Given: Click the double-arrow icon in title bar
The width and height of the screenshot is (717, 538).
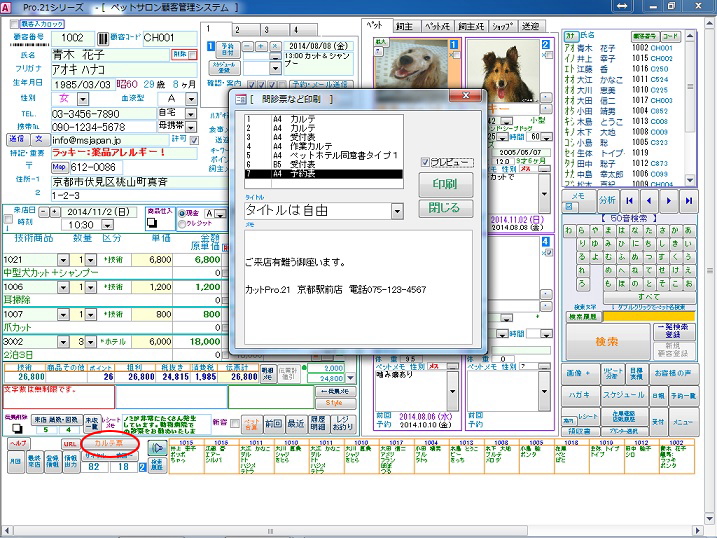Looking at the screenshot, I should [x=622, y=6].
